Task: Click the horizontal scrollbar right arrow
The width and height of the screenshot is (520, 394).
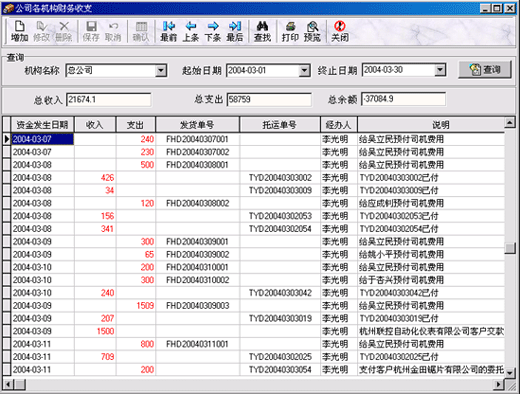Action: tap(499, 384)
